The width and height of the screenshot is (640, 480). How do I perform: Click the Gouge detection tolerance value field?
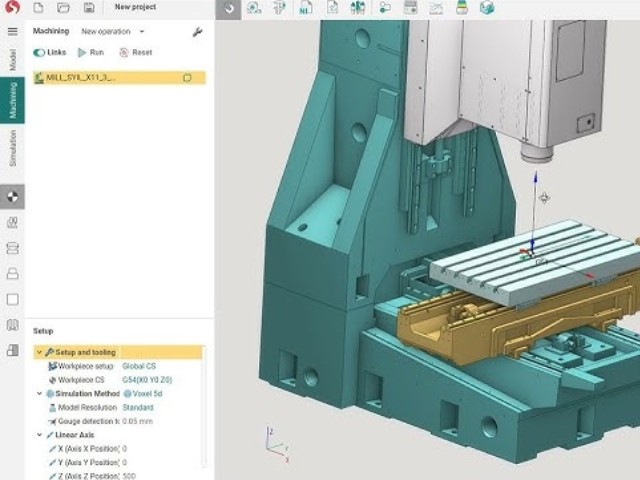[x=138, y=421]
